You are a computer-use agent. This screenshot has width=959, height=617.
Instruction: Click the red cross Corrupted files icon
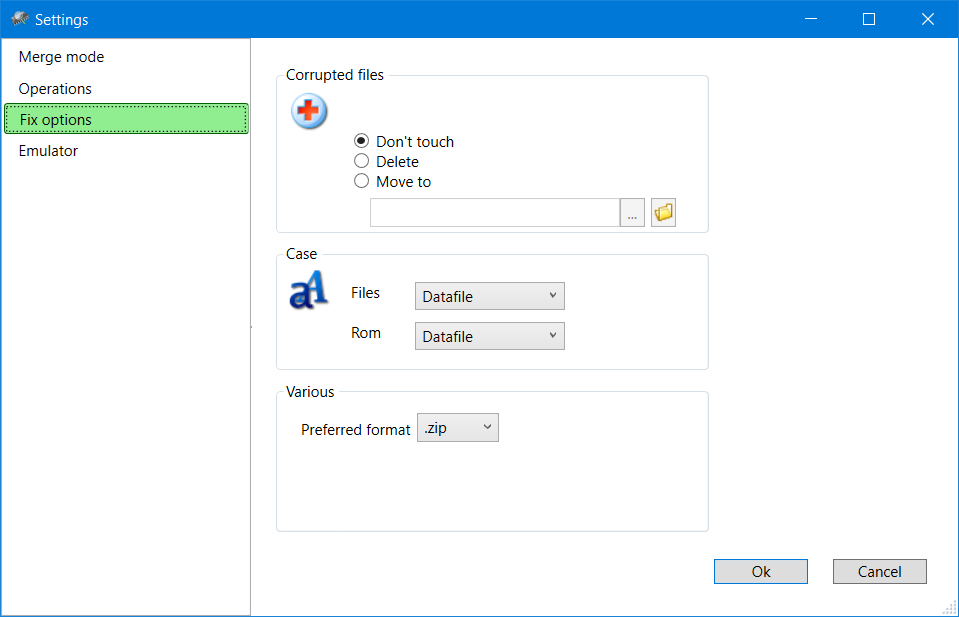click(x=309, y=112)
